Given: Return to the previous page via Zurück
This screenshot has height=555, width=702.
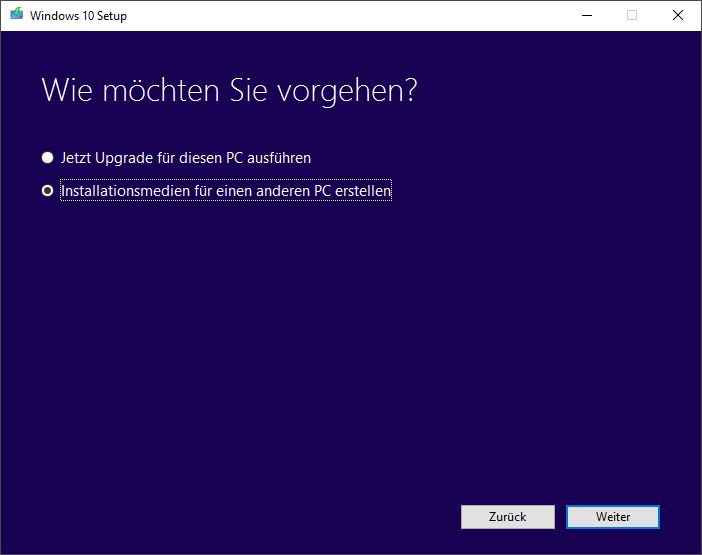Looking at the screenshot, I should pos(508,517).
